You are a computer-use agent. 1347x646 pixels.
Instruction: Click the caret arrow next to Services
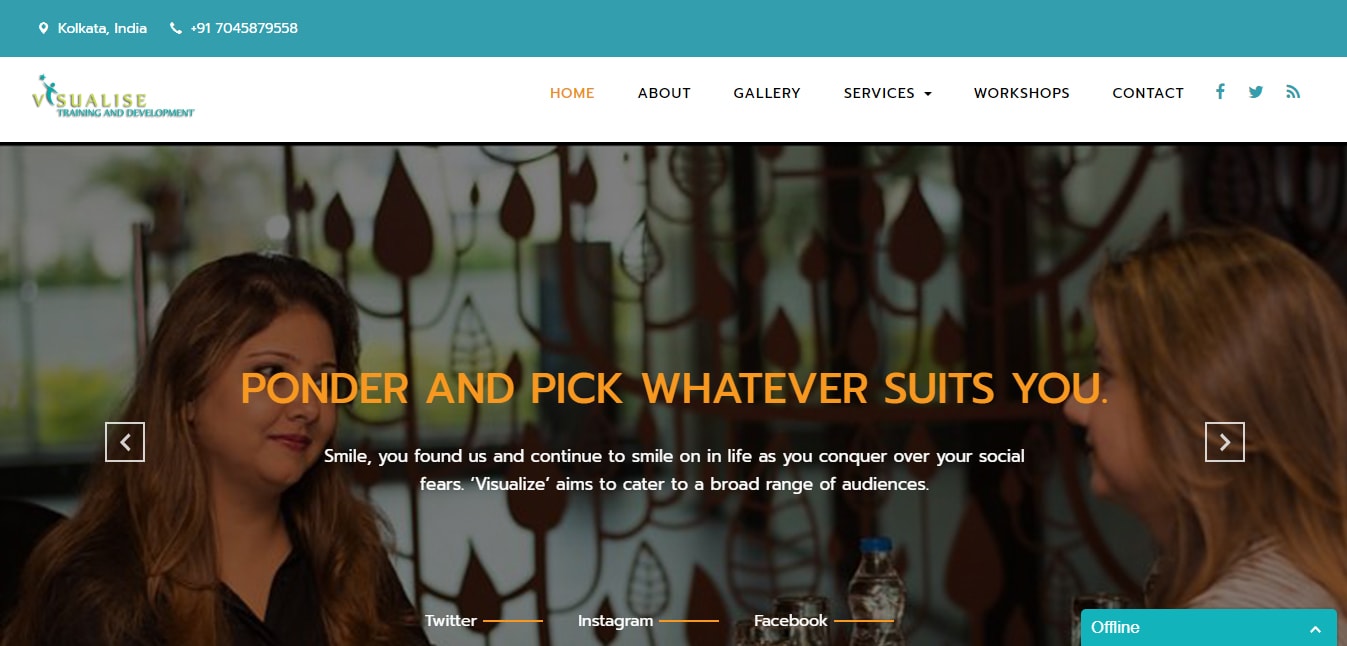click(x=928, y=94)
